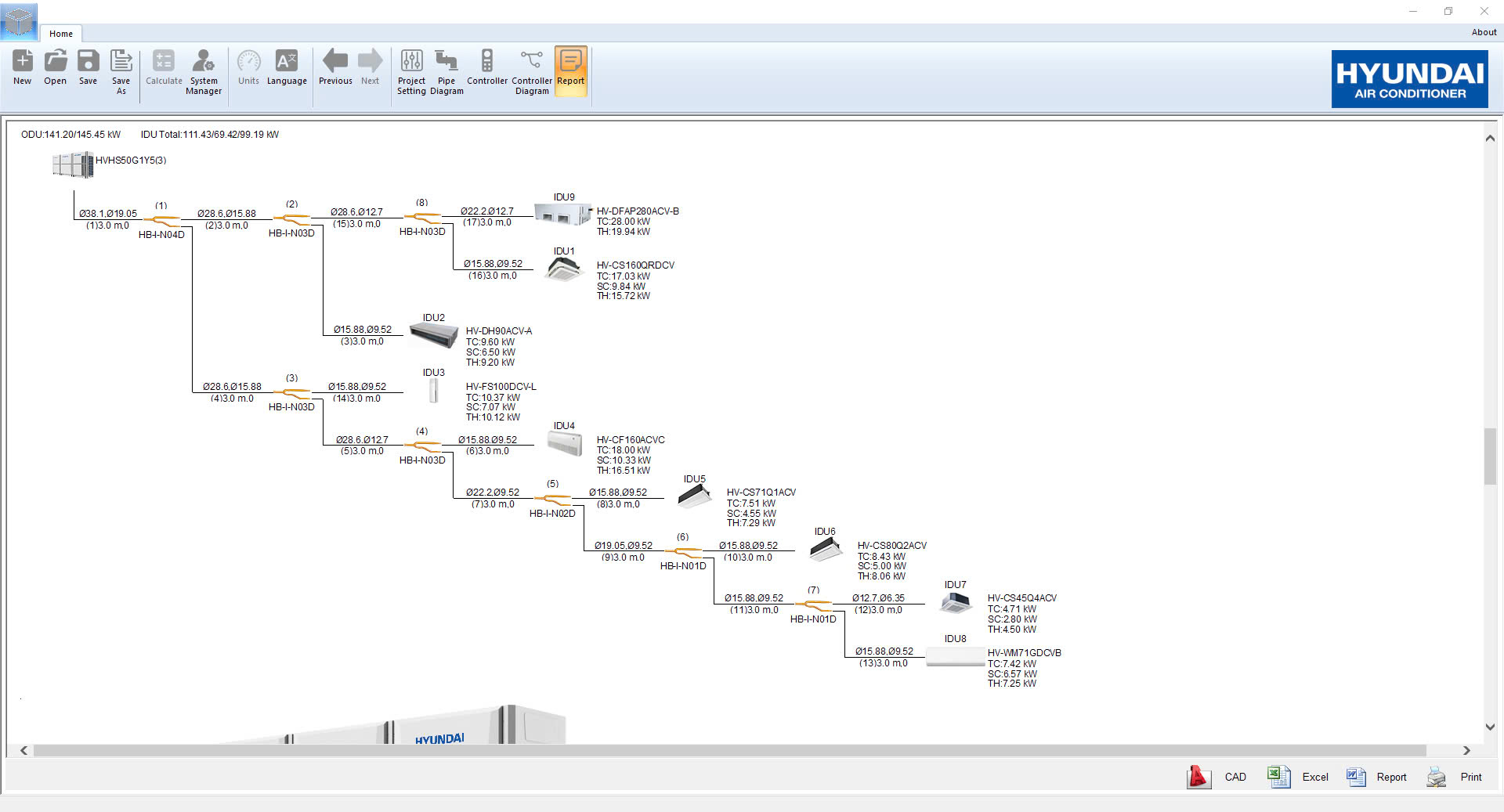Viewport: 1504px width, 812px height.
Task: Click the scroll down arrow of the vertical scrollbar
Action: point(1490,727)
